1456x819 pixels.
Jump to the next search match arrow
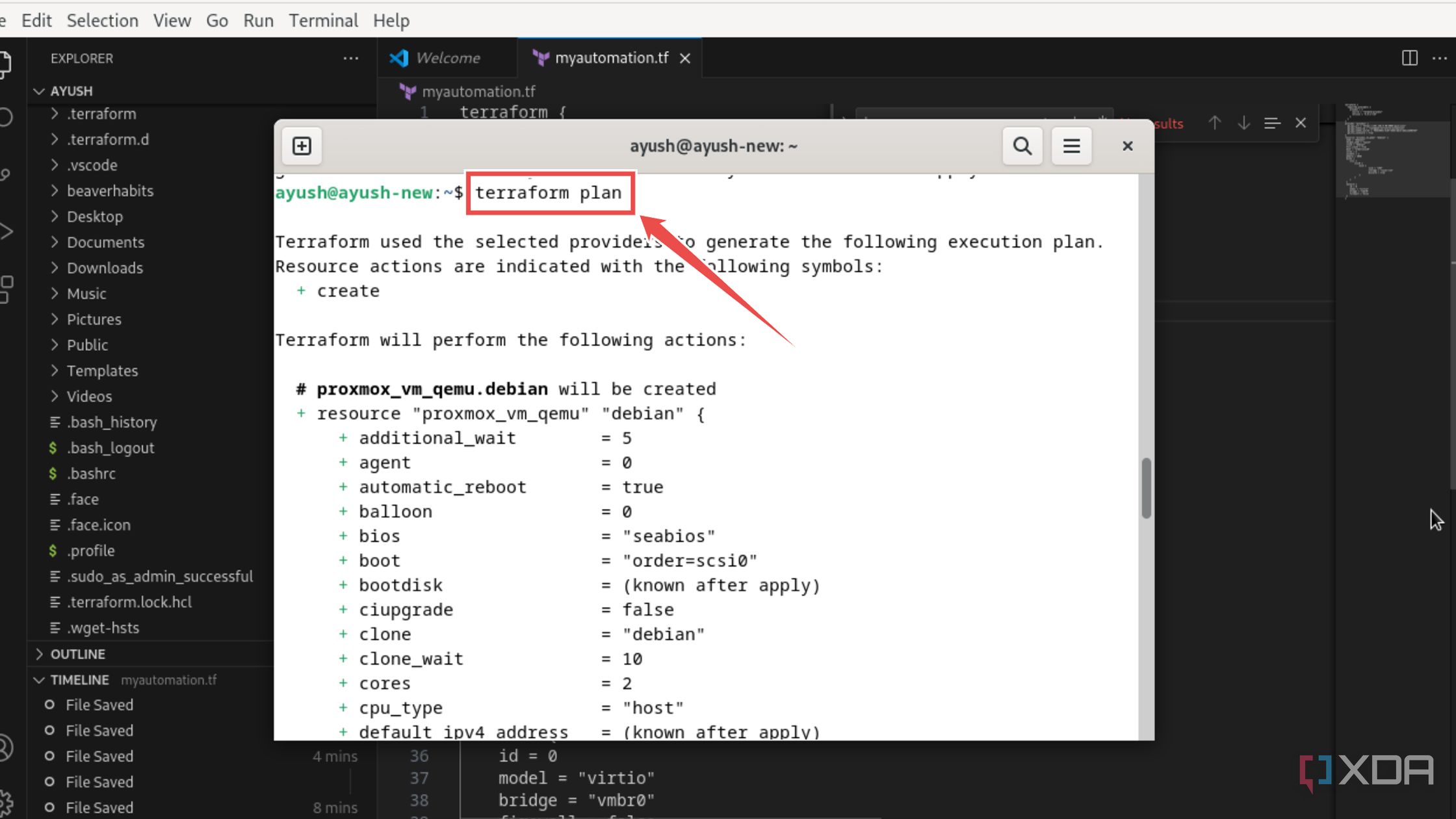click(x=1243, y=123)
